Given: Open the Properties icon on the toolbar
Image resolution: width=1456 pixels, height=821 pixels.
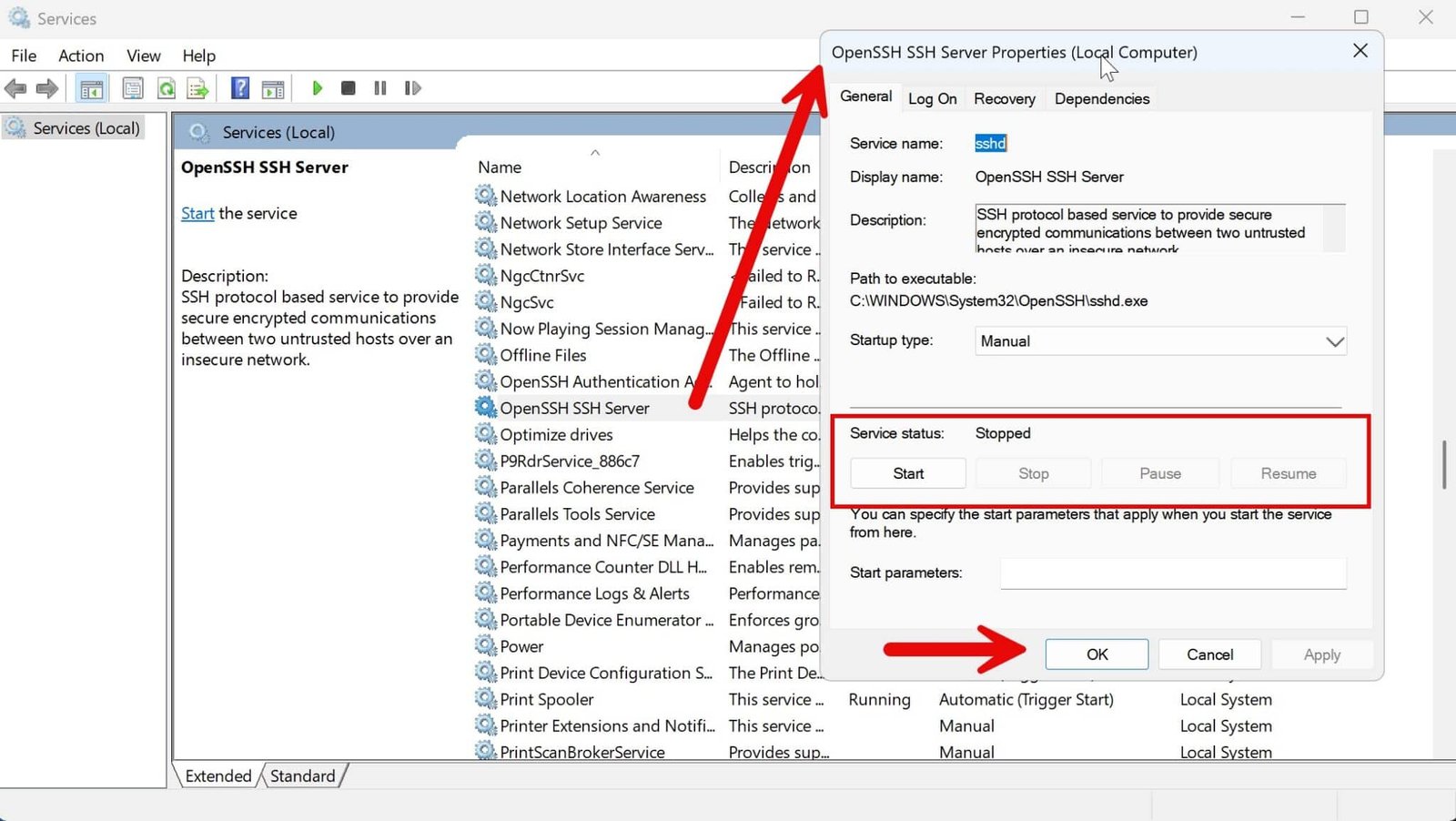Looking at the screenshot, I should pos(132,88).
